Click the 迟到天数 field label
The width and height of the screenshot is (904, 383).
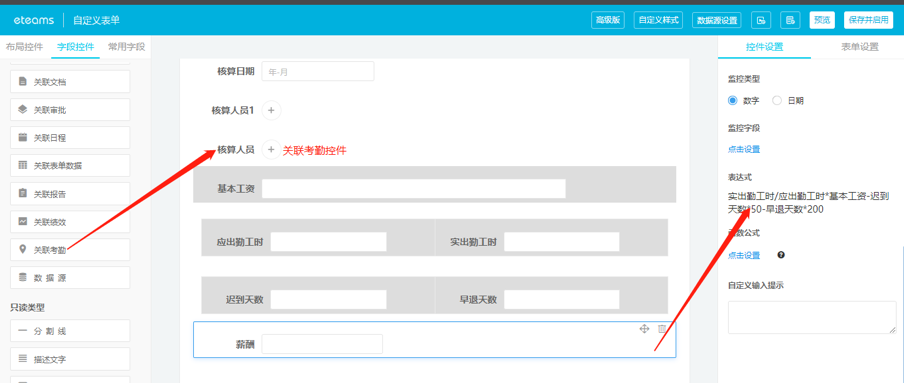pyautogui.click(x=244, y=300)
